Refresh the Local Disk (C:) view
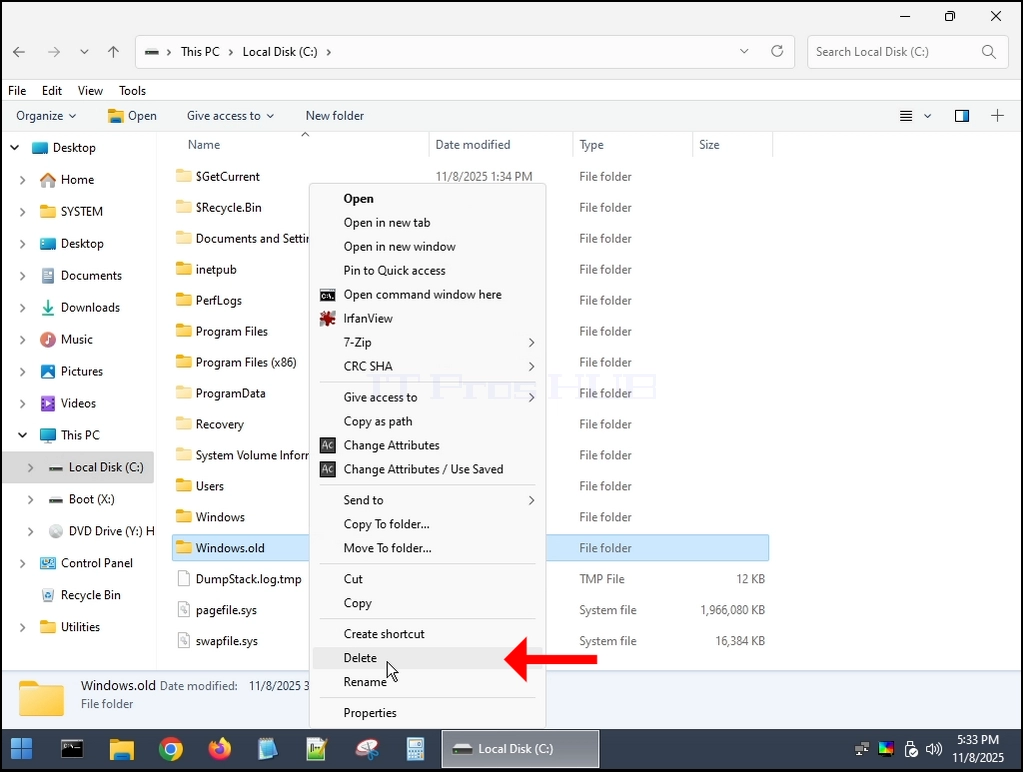 tap(777, 51)
